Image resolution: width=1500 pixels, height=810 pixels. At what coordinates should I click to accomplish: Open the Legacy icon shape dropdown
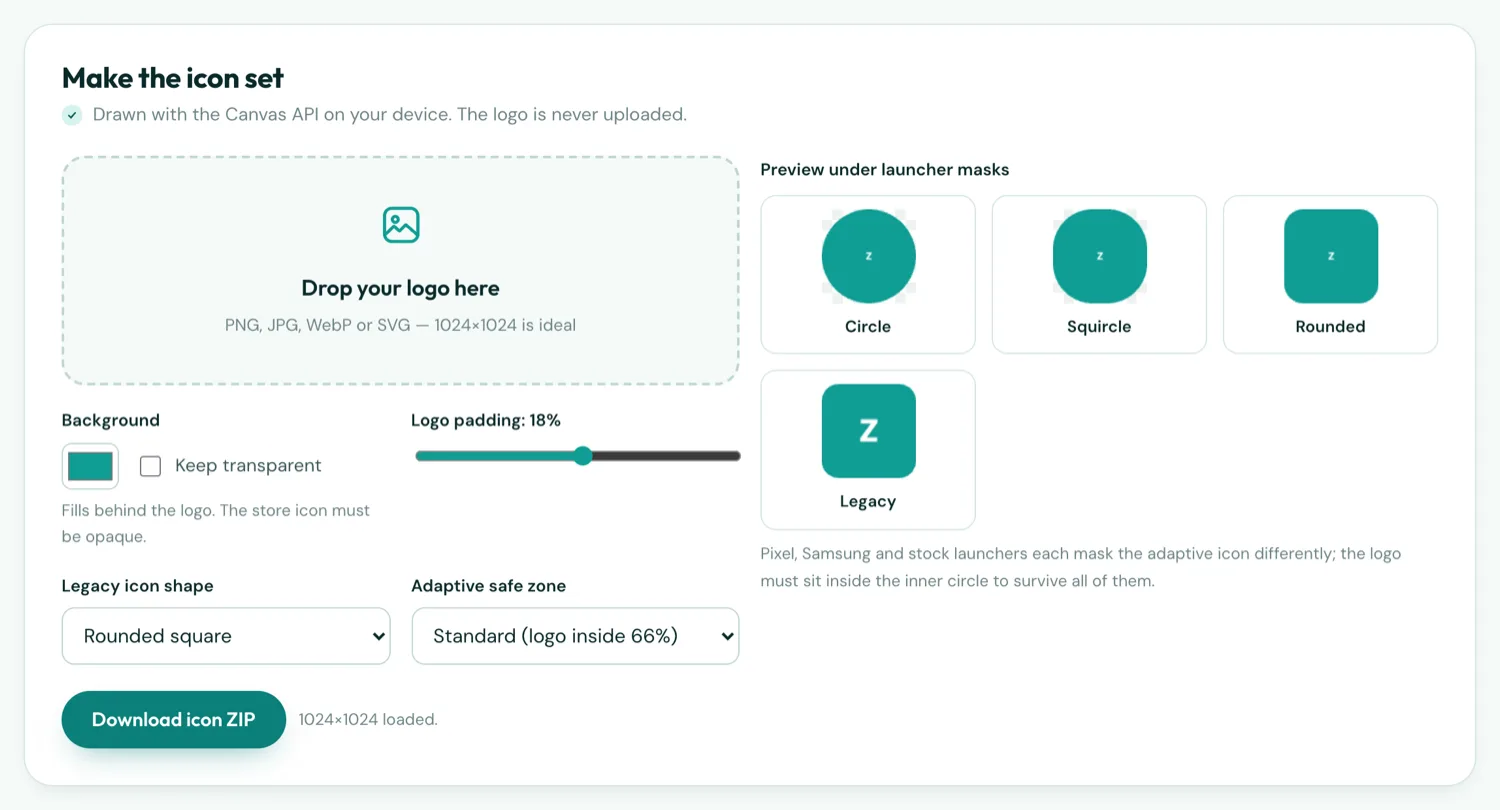(226, 636)
